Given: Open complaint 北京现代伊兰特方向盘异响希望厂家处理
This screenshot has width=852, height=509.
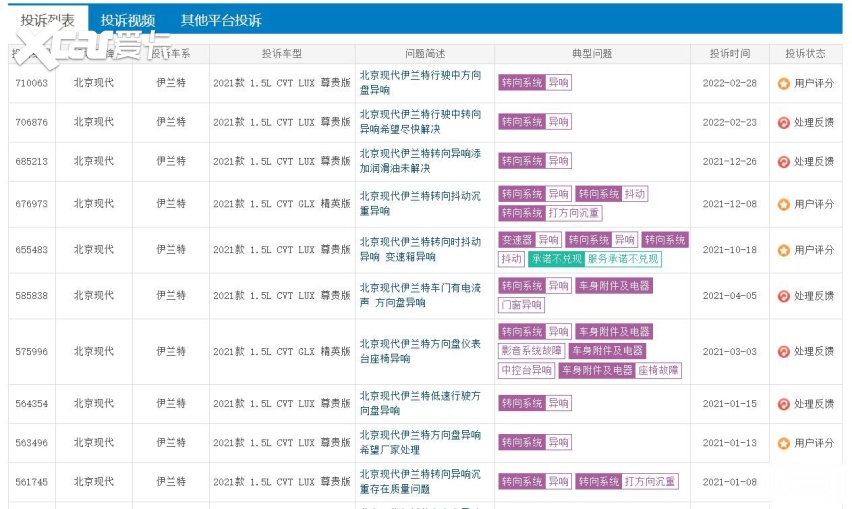Looking at the screenshot, I should click(x=420, y=442).
